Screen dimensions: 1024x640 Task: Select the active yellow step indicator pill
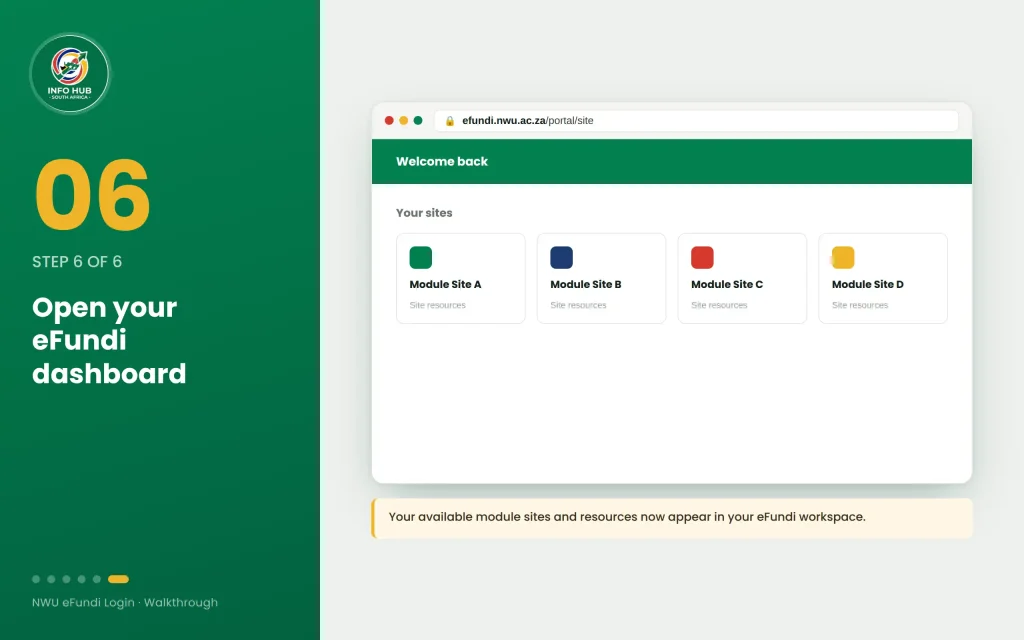[118, 579]
